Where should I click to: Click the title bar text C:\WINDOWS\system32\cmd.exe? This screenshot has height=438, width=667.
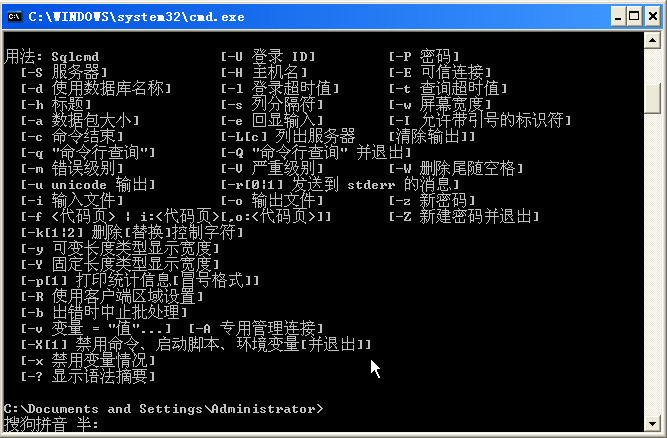(x=136, y=17)
